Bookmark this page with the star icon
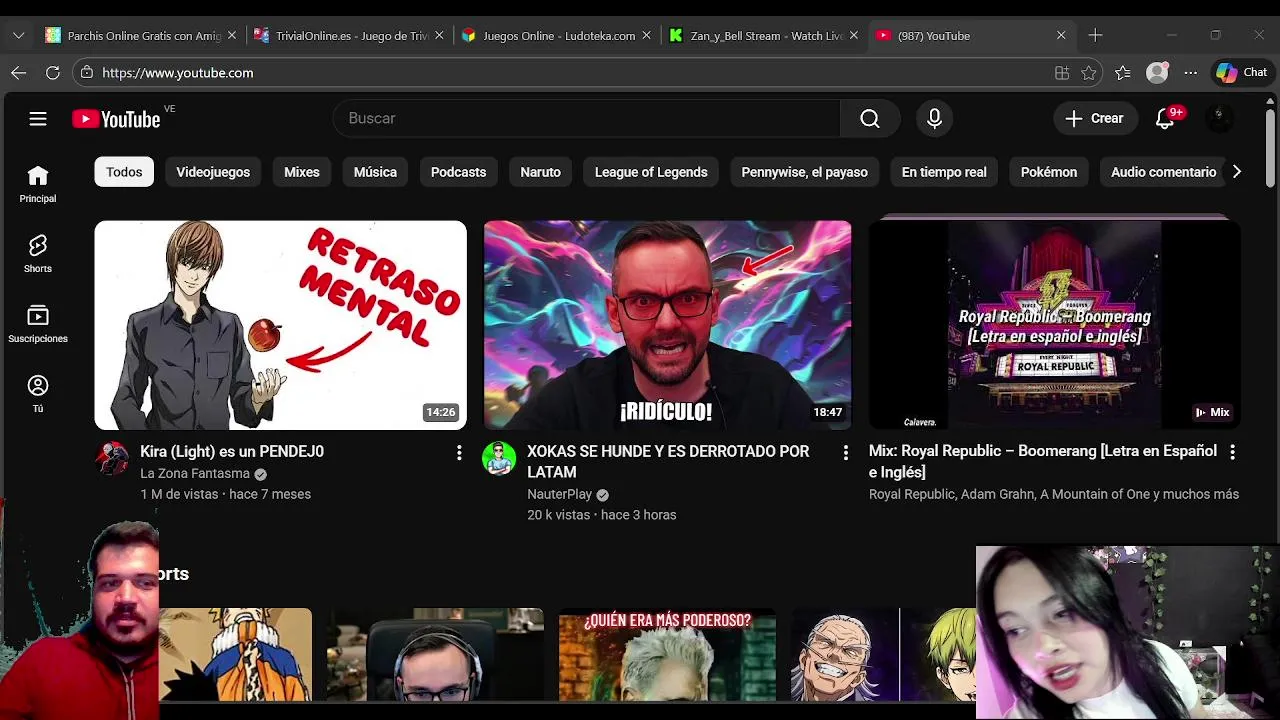The height and width of the screenshot is (720, 1280). (x=1089, y=72)
